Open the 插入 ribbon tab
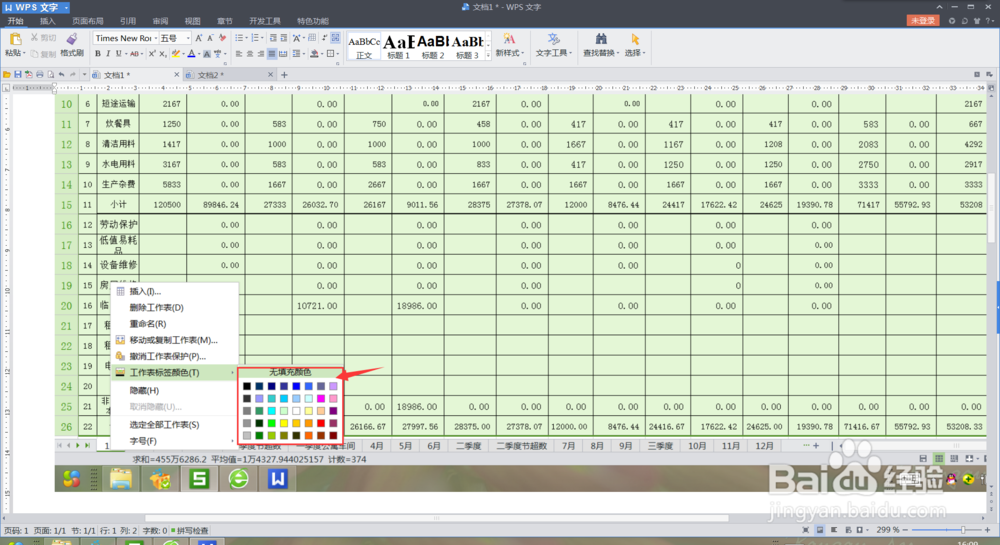The image size is (1000, 545). coord(48,21)
